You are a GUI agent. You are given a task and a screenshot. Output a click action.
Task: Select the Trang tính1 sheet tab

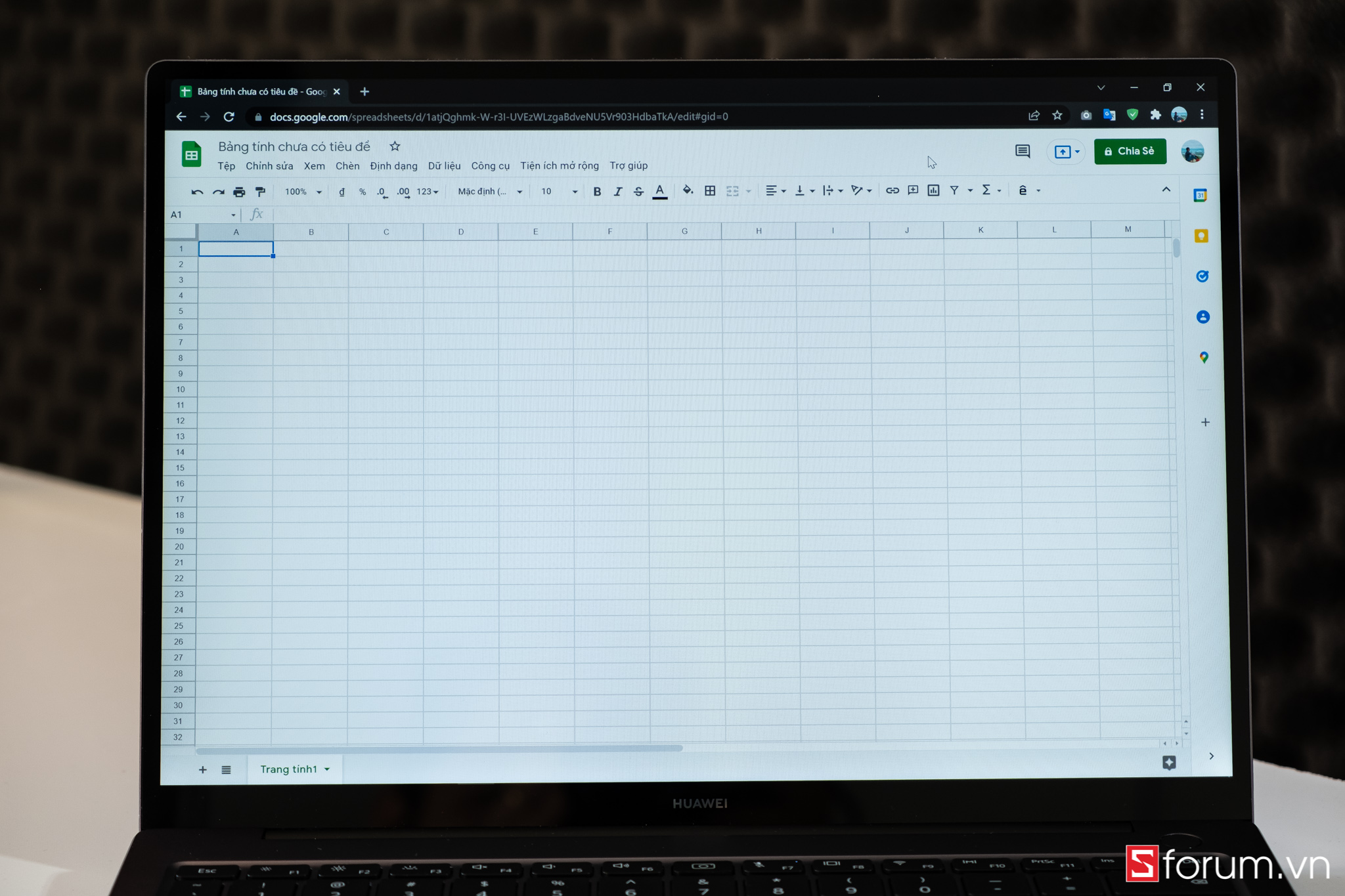click(289, 769)
